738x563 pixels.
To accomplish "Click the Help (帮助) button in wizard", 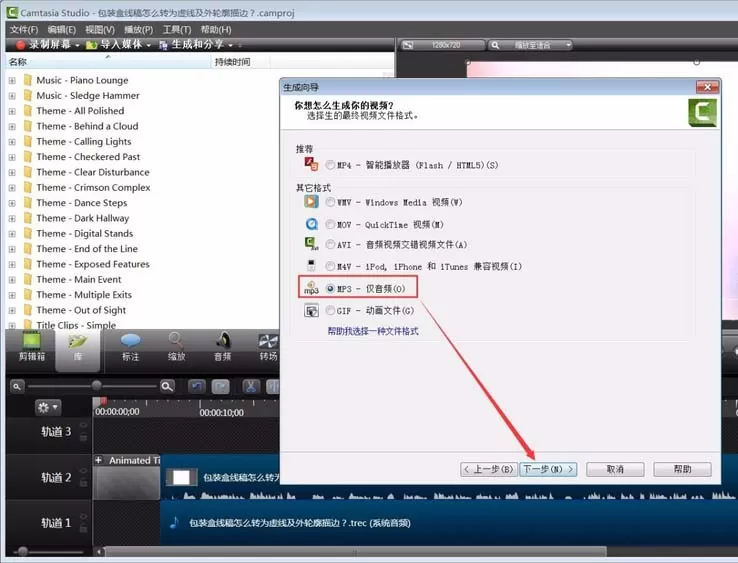I will [x=682, y=469].
